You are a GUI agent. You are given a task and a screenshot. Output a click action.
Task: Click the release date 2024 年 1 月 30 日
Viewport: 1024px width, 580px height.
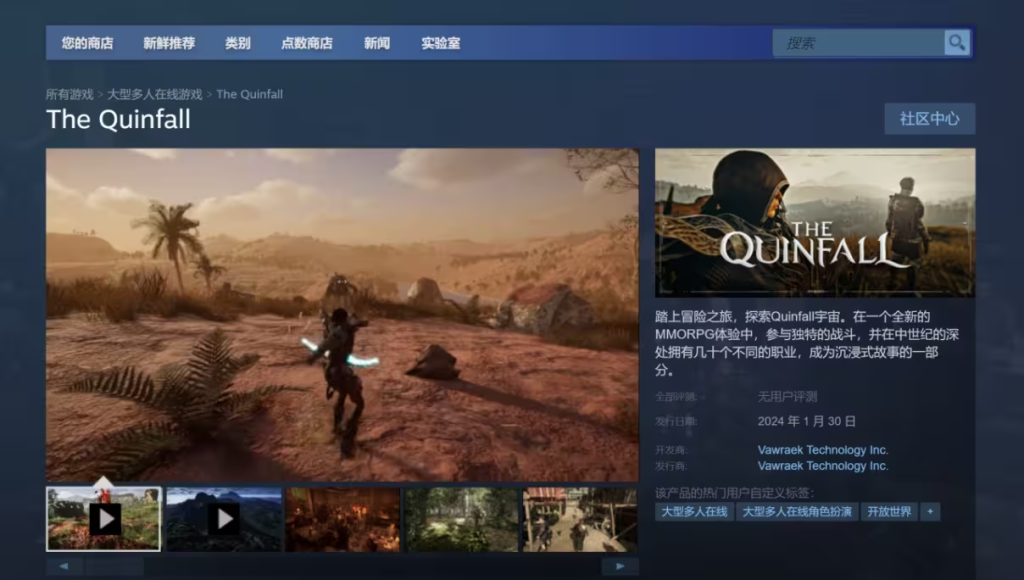tap(807, 421)
